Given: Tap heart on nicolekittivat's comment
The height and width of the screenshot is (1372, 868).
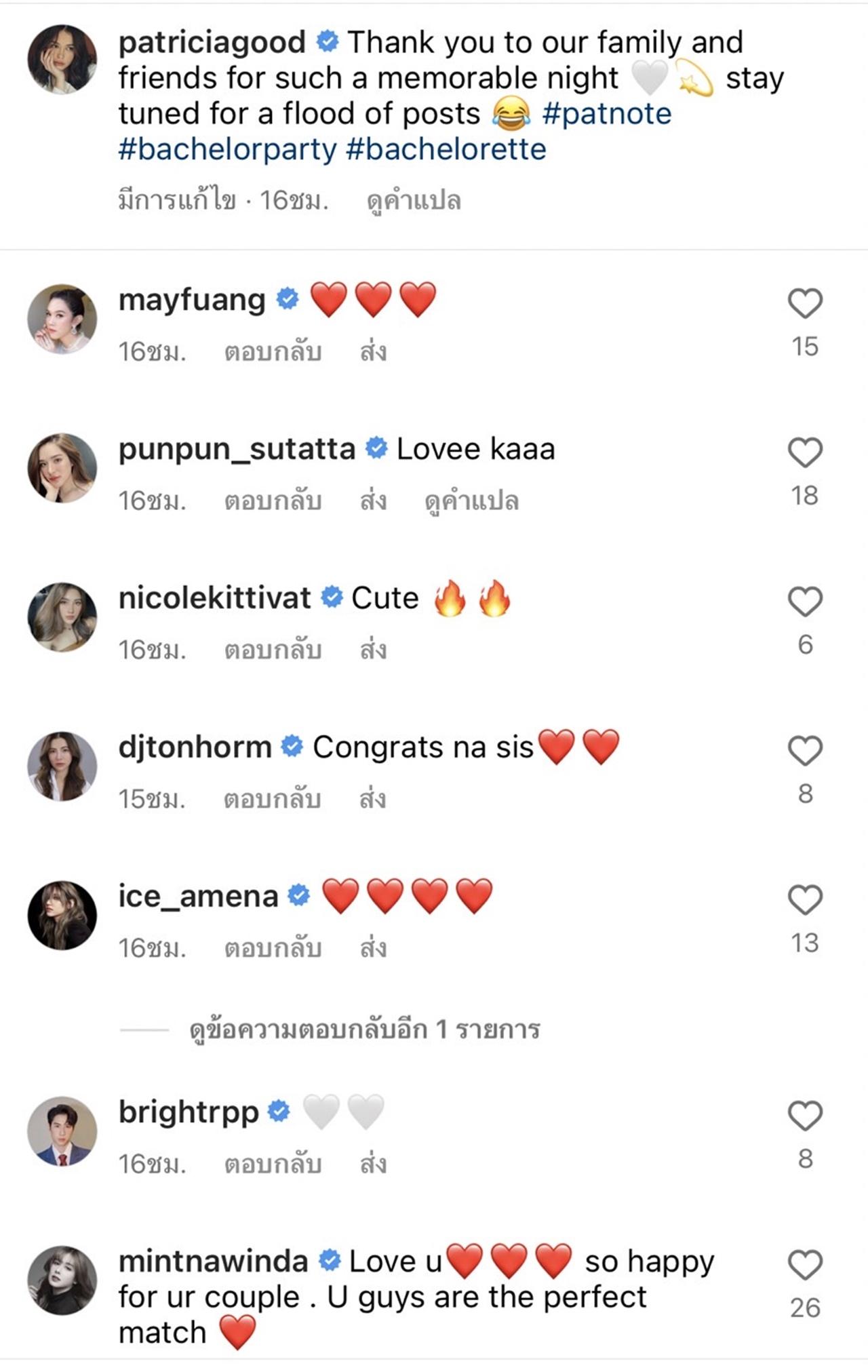Looking at the screenshot, I should (805, 602).
